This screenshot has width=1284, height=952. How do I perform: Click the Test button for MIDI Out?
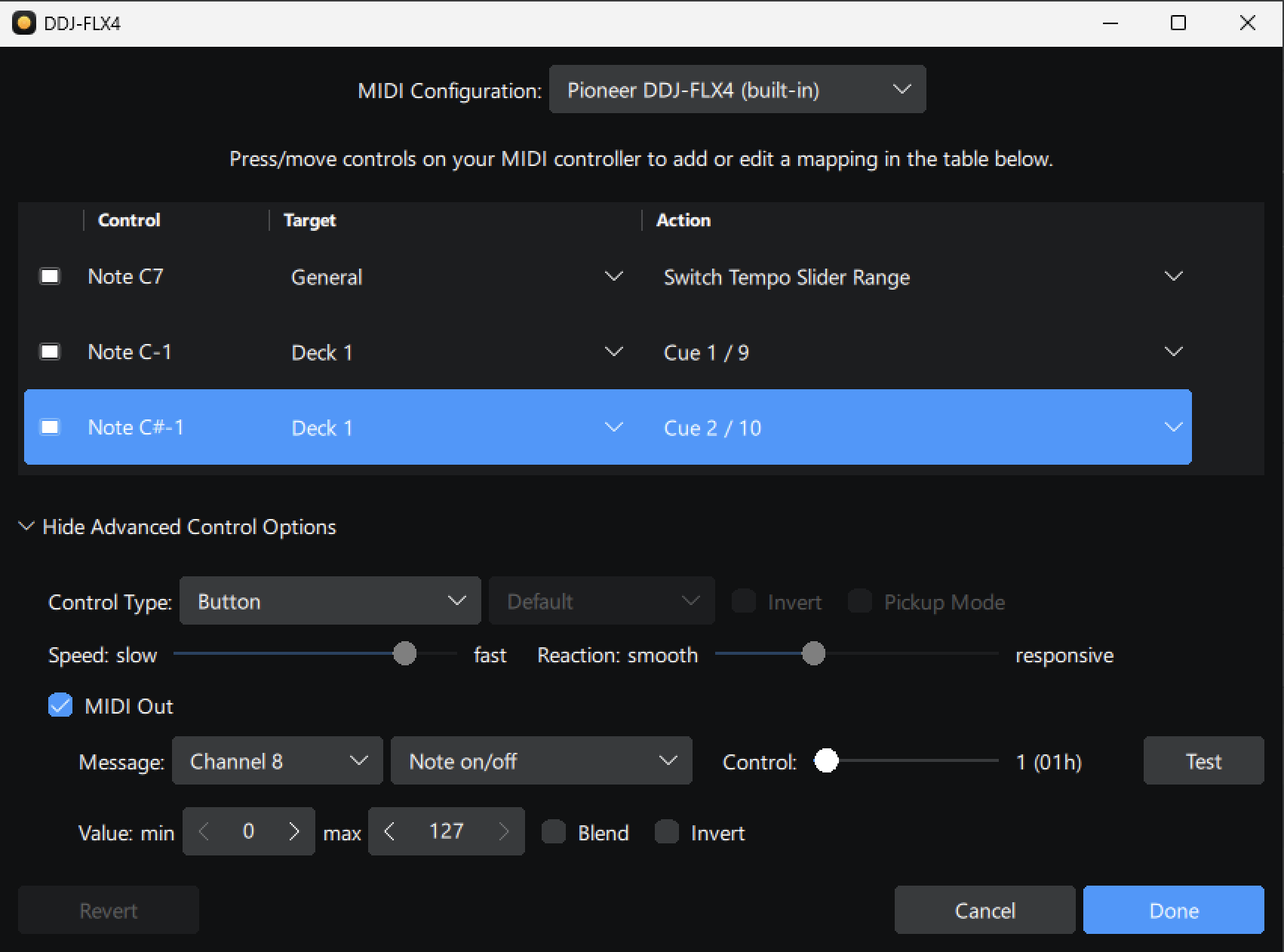pyautogui.click(x=1203, y=760)
